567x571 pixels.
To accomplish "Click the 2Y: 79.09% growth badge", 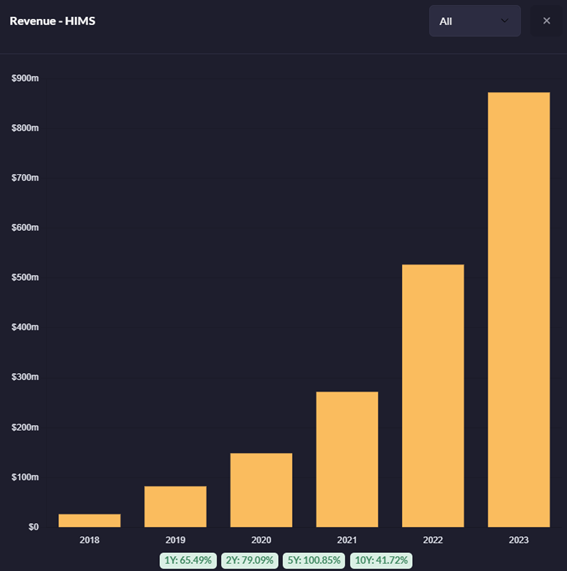I will pos(249,560).
